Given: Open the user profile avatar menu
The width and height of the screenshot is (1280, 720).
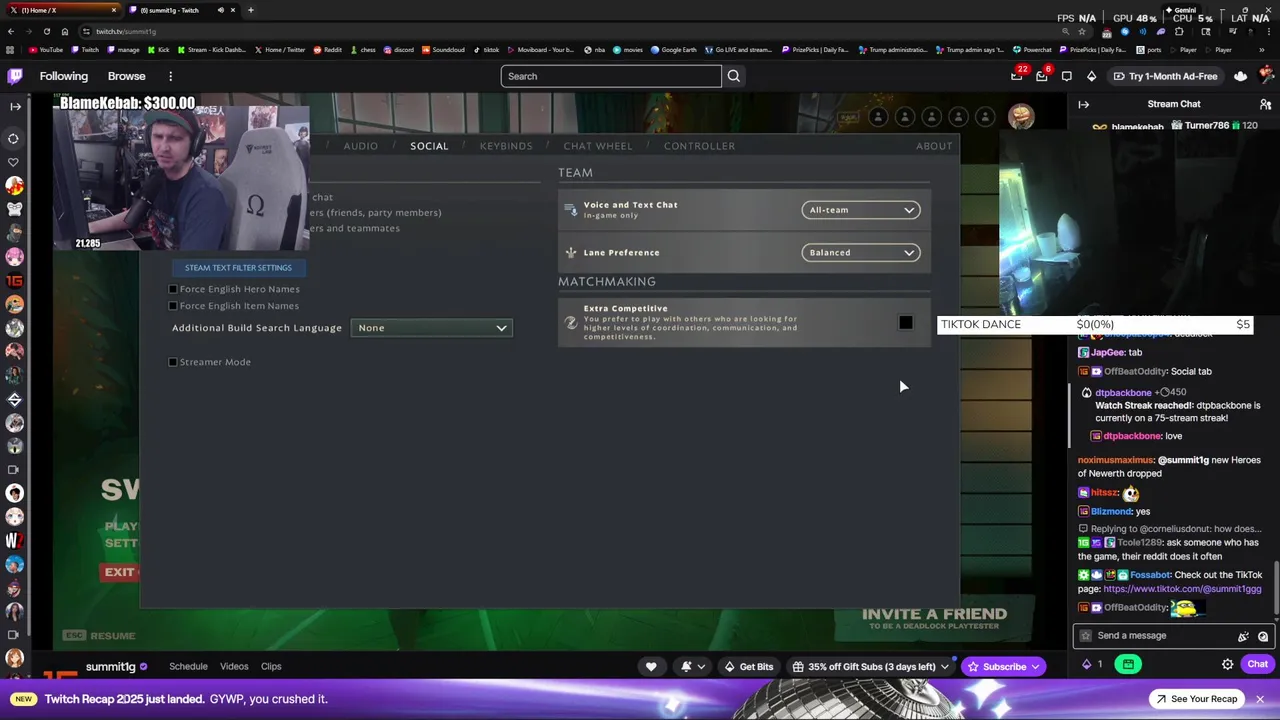Looking at the screenshot, I should click(1267, 76).
